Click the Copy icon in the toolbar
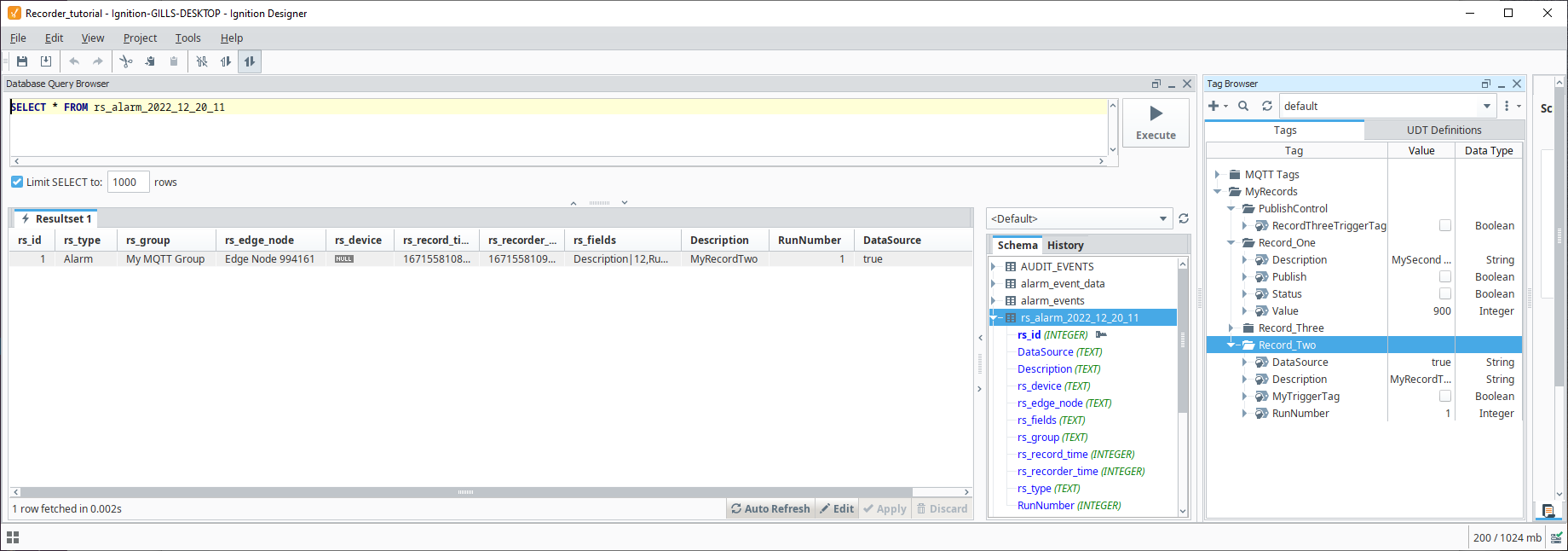The width and height of the screenshot is (1568, 551). (x=150, y=61)
